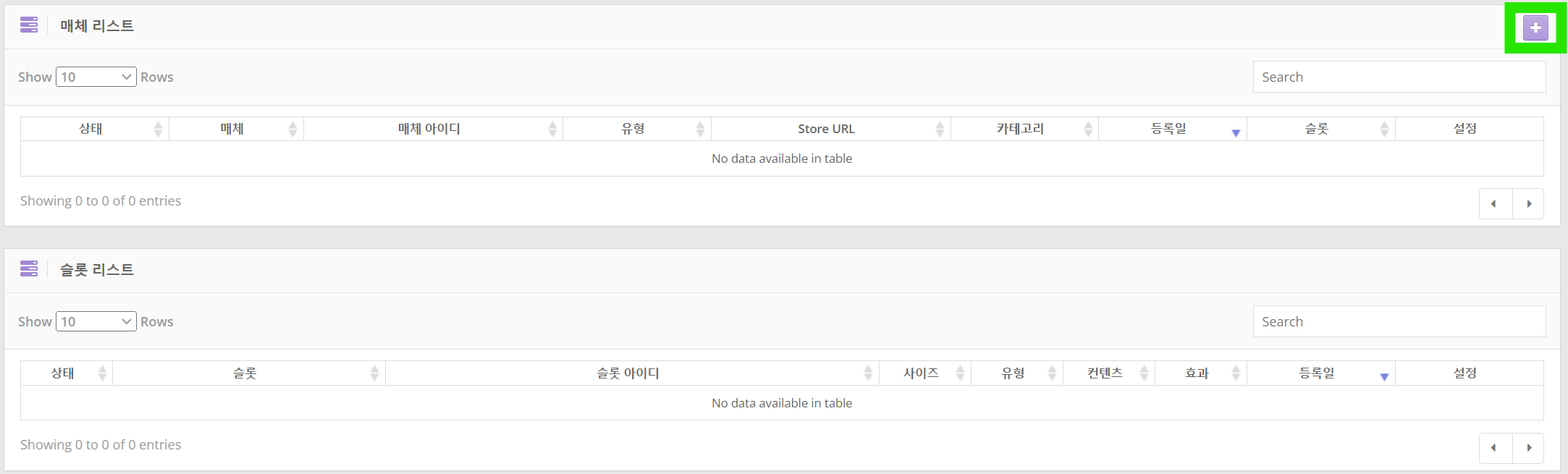Sort slot table by 등록일 column
The width and height of the screenshot is (1568, 474).
[1316, 373]
